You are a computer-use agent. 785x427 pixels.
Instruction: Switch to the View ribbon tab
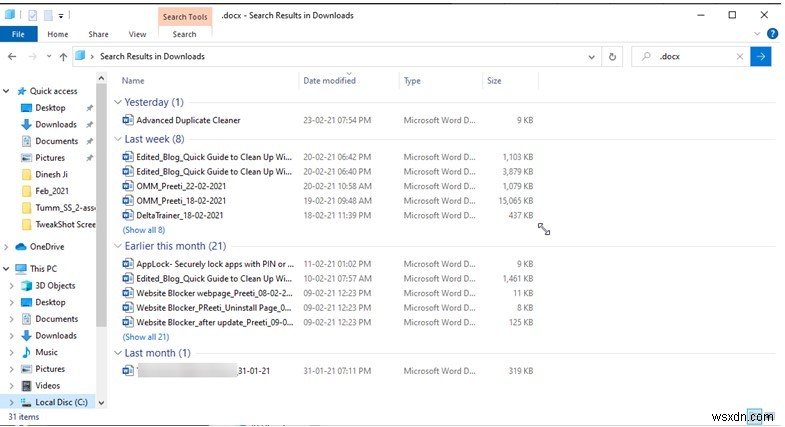pos(137,34)
